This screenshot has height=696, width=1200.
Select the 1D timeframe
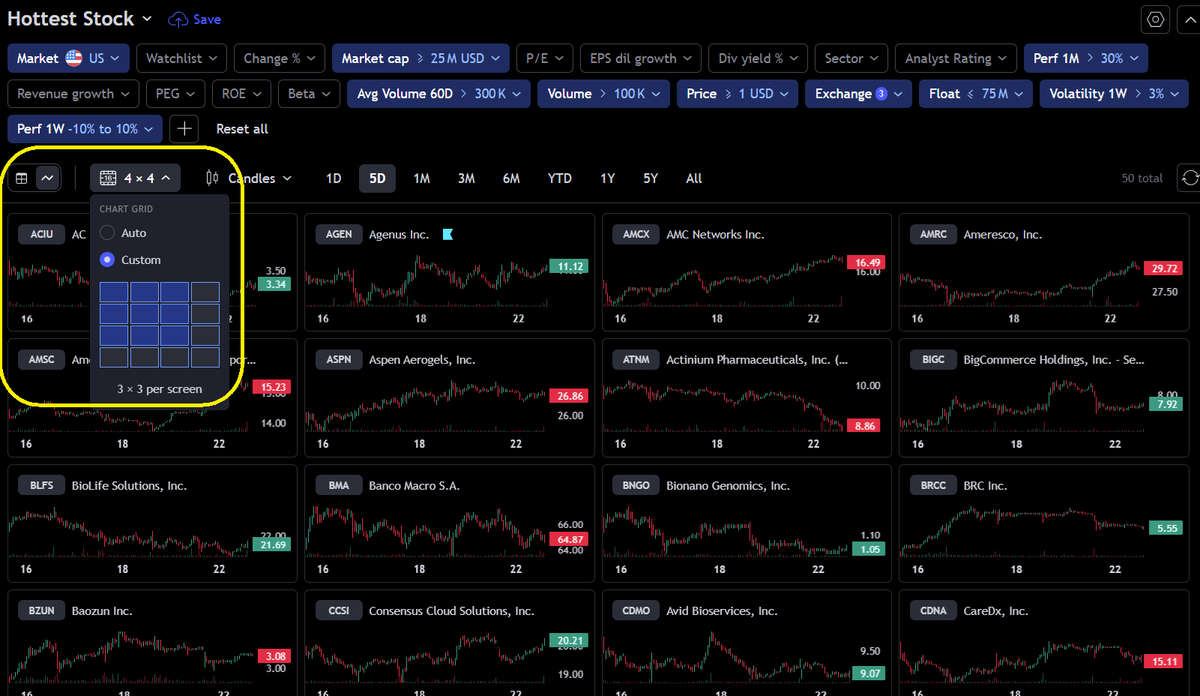[334, 178]
